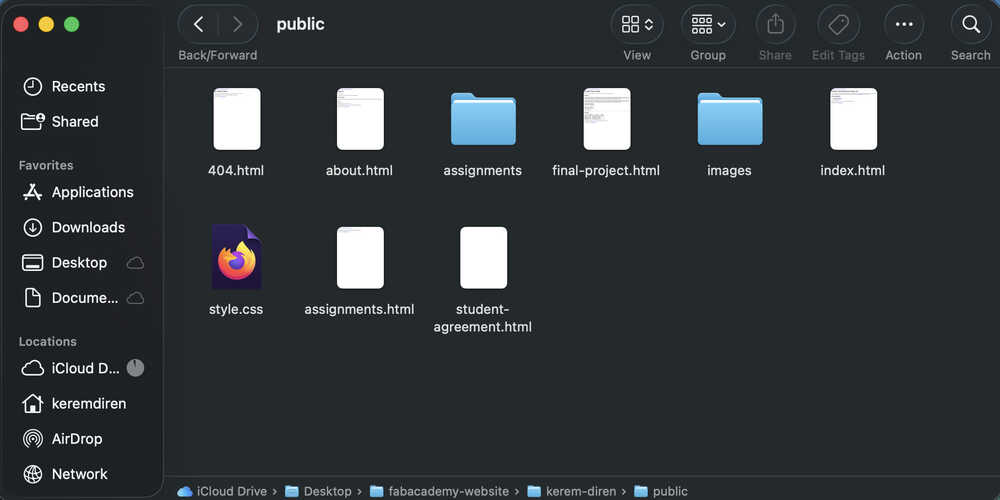The height and width of the screenshot is (500, 1000).
Task: Select the 404.html file icon
Action: [x=237, y=119]
